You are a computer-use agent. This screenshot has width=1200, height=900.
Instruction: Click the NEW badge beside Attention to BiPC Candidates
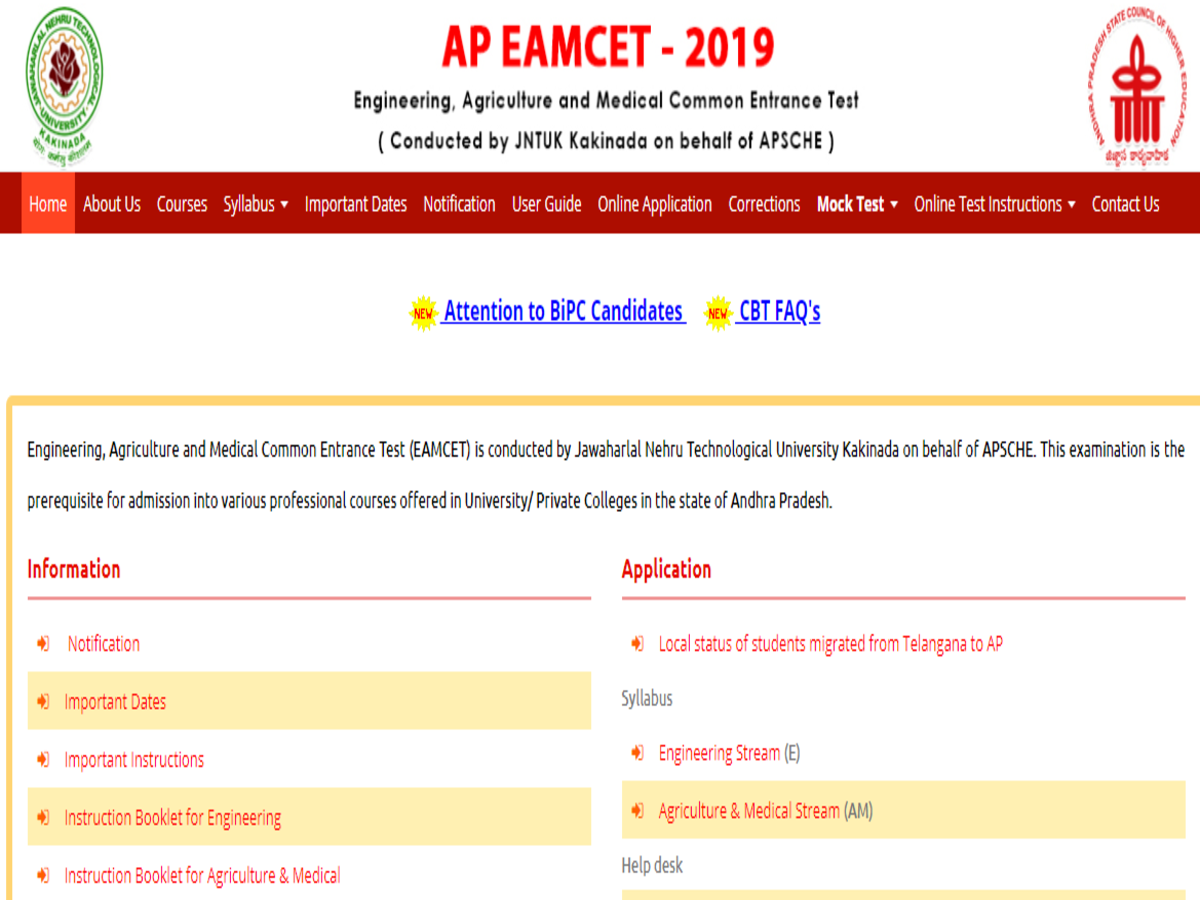[x=424, y=313]
